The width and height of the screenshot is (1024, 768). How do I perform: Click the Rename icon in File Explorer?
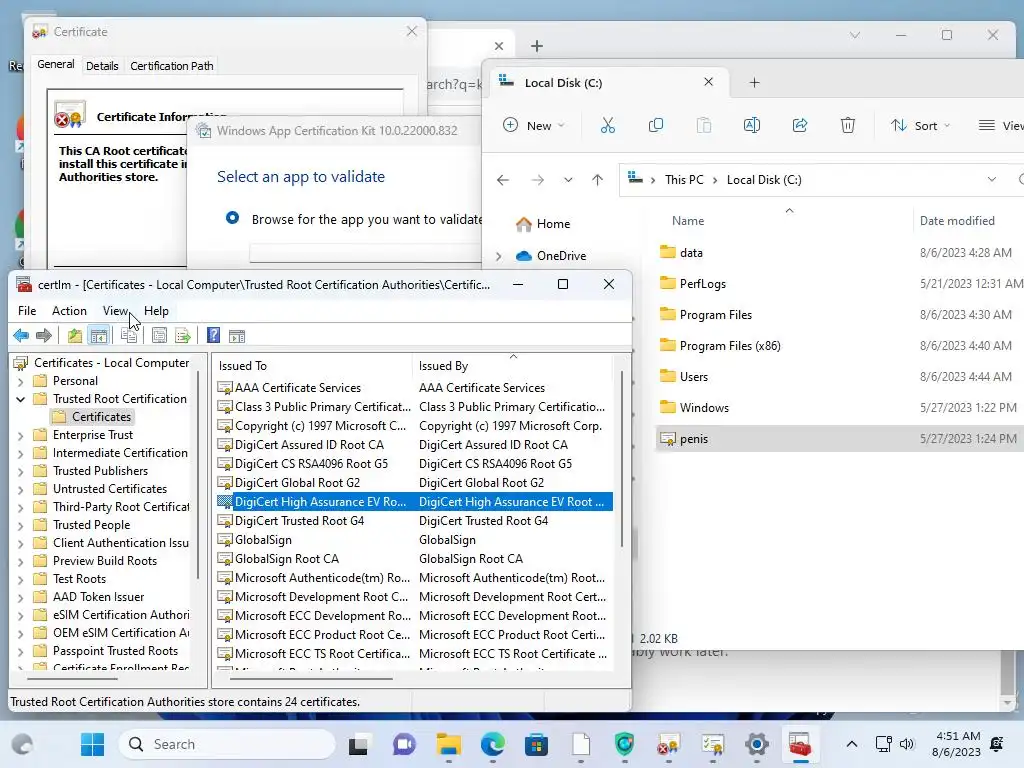click(x=752, y=125)
